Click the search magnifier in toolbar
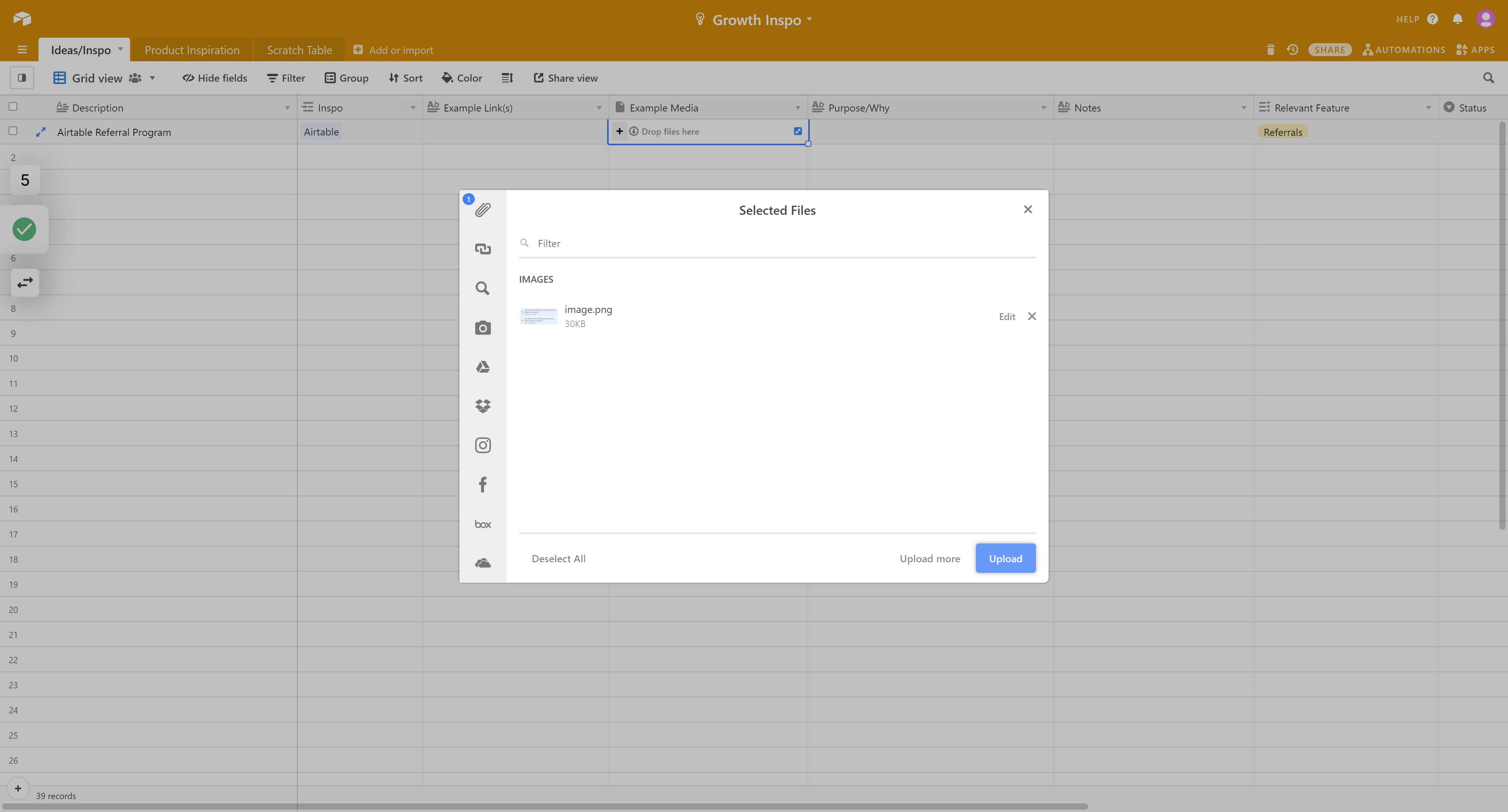This screenshot has width=1508, height=812. pos(1488,78)
